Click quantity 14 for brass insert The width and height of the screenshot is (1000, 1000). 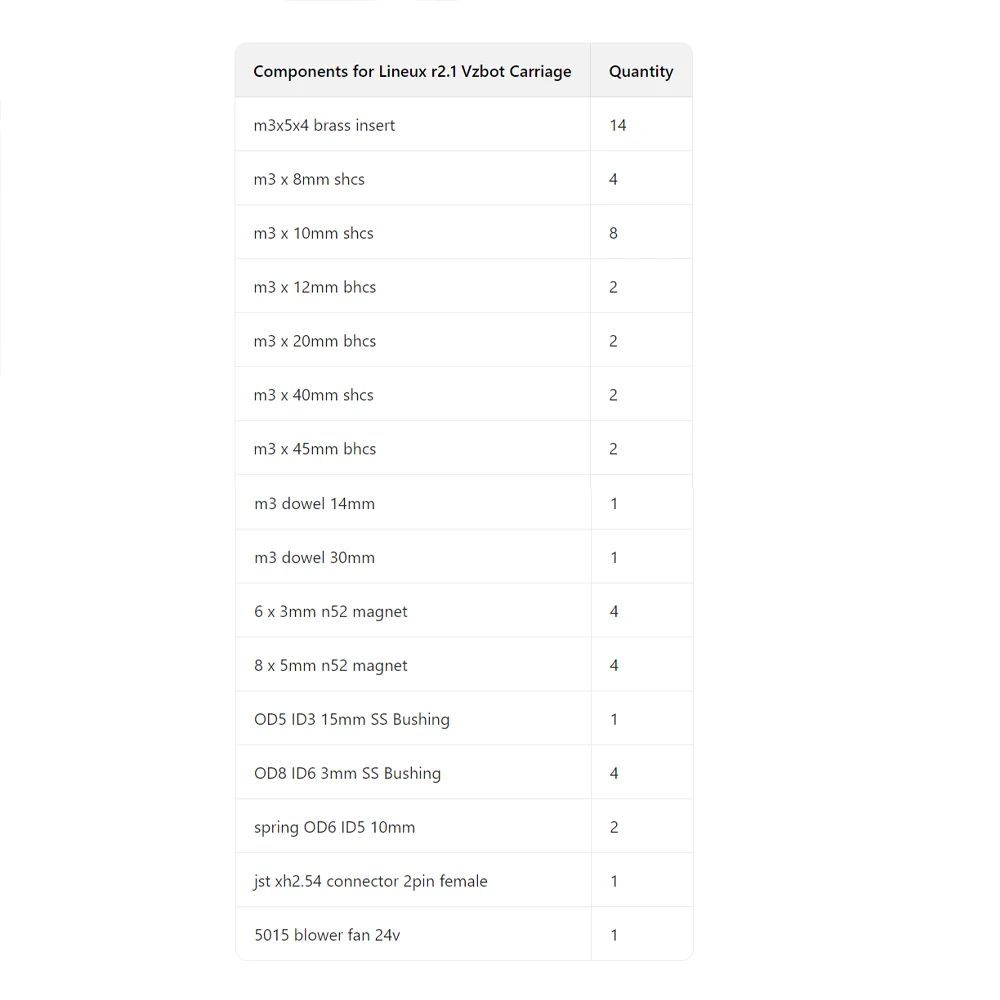click(618, 125)
